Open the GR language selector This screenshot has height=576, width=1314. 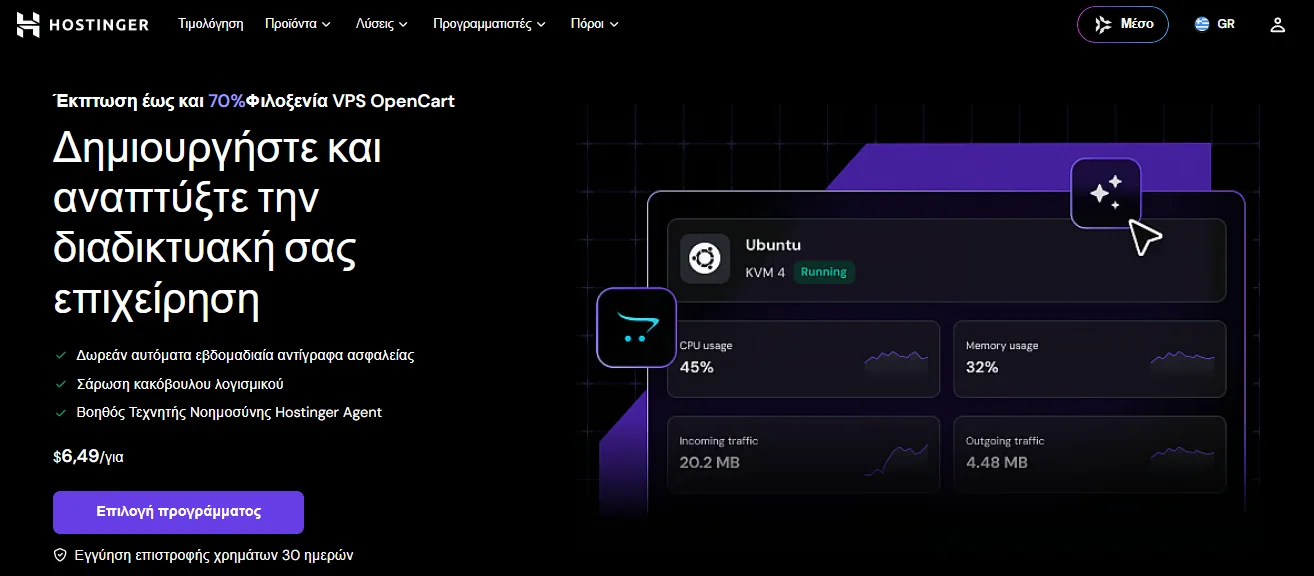[1215, 24]
